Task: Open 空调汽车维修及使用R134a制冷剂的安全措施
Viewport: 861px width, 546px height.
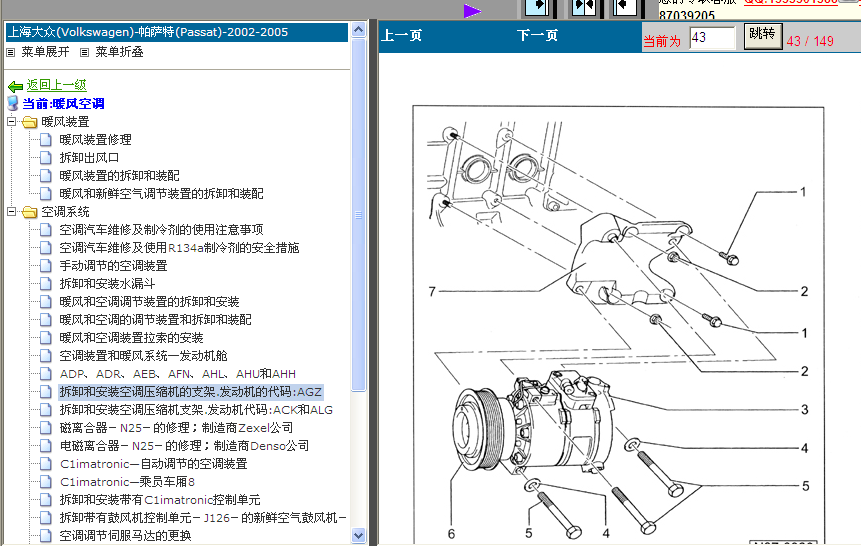Action: [x=180, y=248]
